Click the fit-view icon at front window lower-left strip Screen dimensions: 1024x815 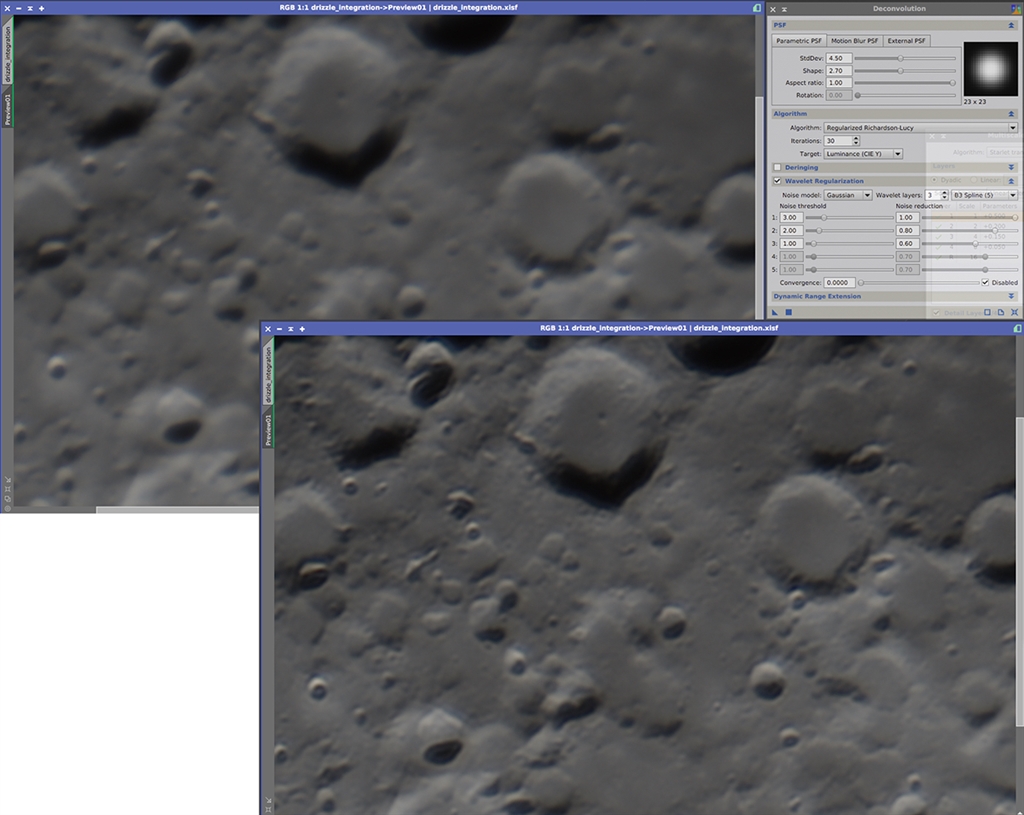click(x=268, y=809)
